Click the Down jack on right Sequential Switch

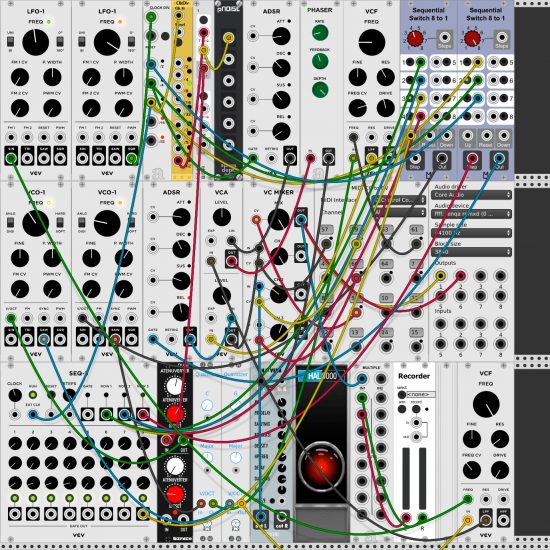tap(504, 135)
